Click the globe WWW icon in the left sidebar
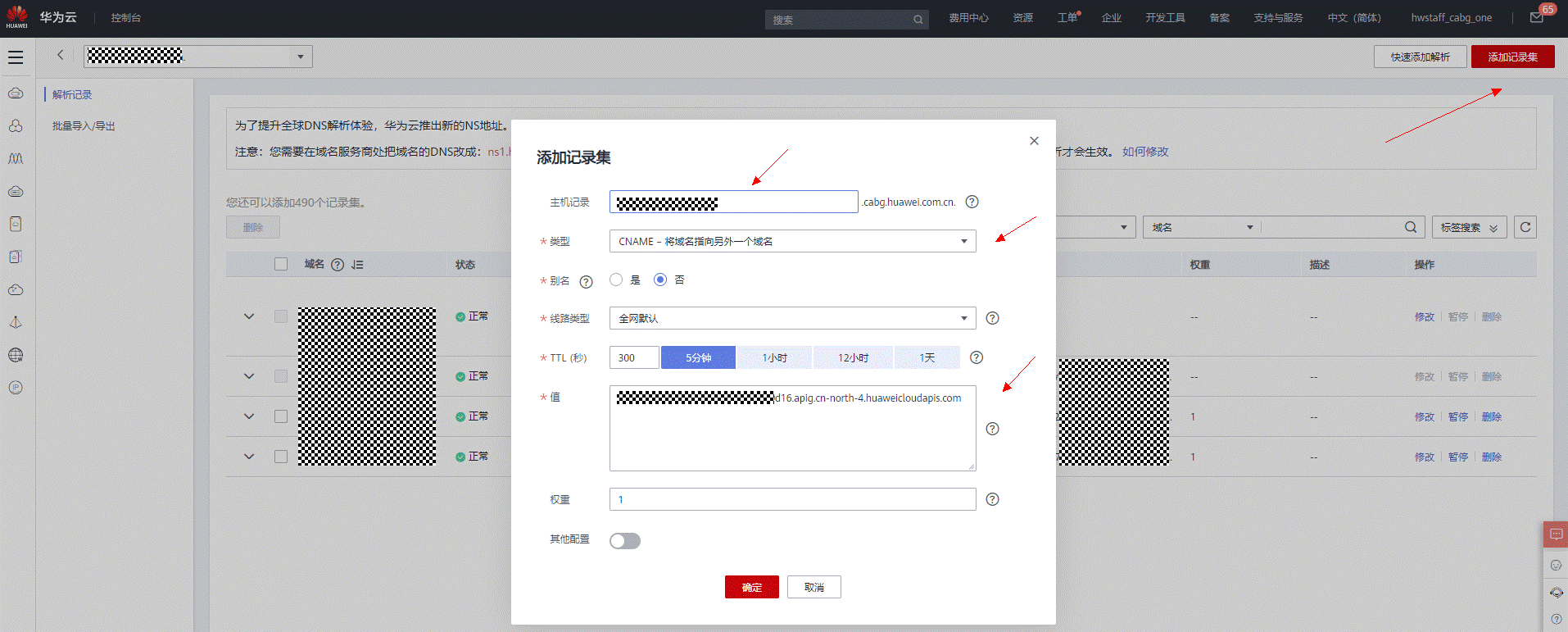Image resolution: width=1568 pixels, height=632 pixels. tap(16, 355)
